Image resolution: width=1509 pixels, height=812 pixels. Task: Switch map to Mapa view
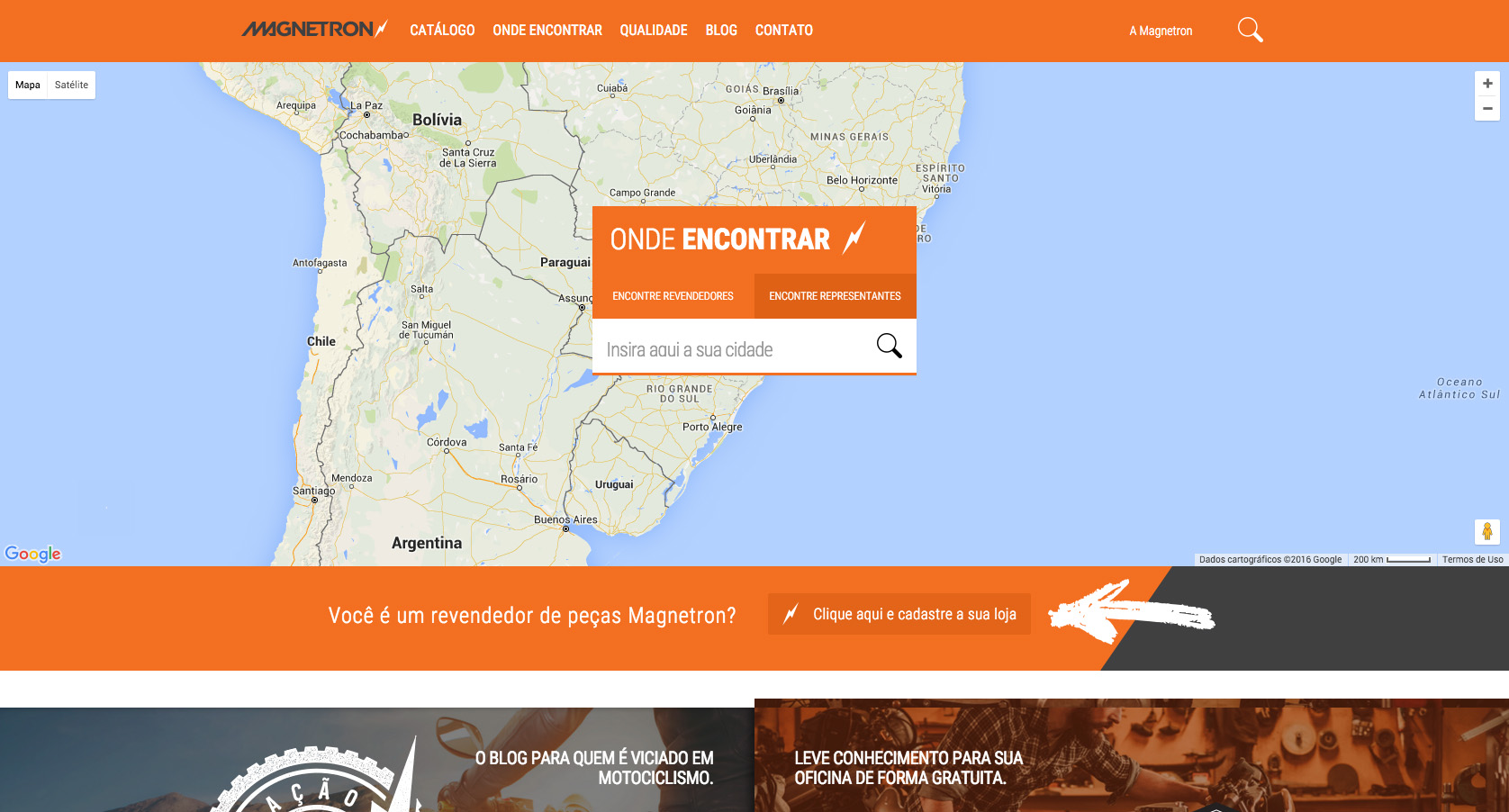[28, 86]
